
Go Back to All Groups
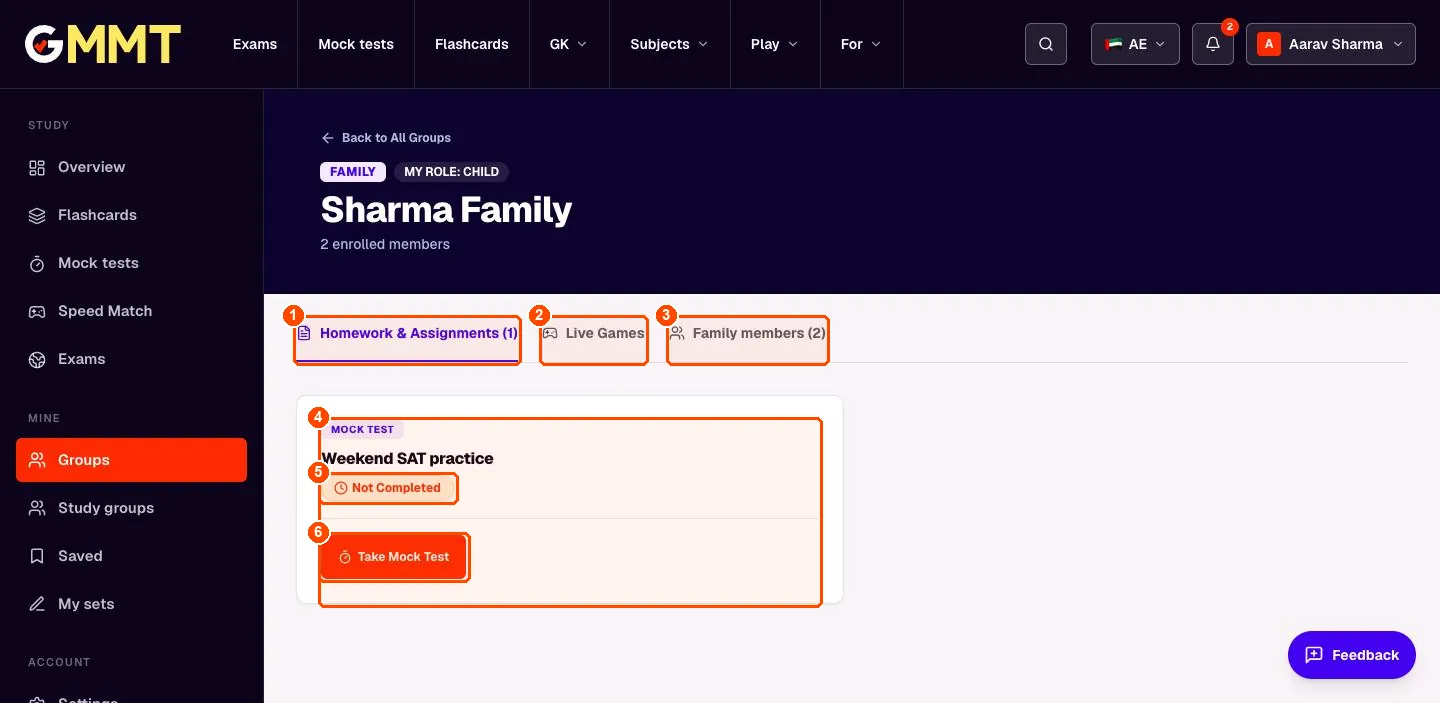[386, 138]
